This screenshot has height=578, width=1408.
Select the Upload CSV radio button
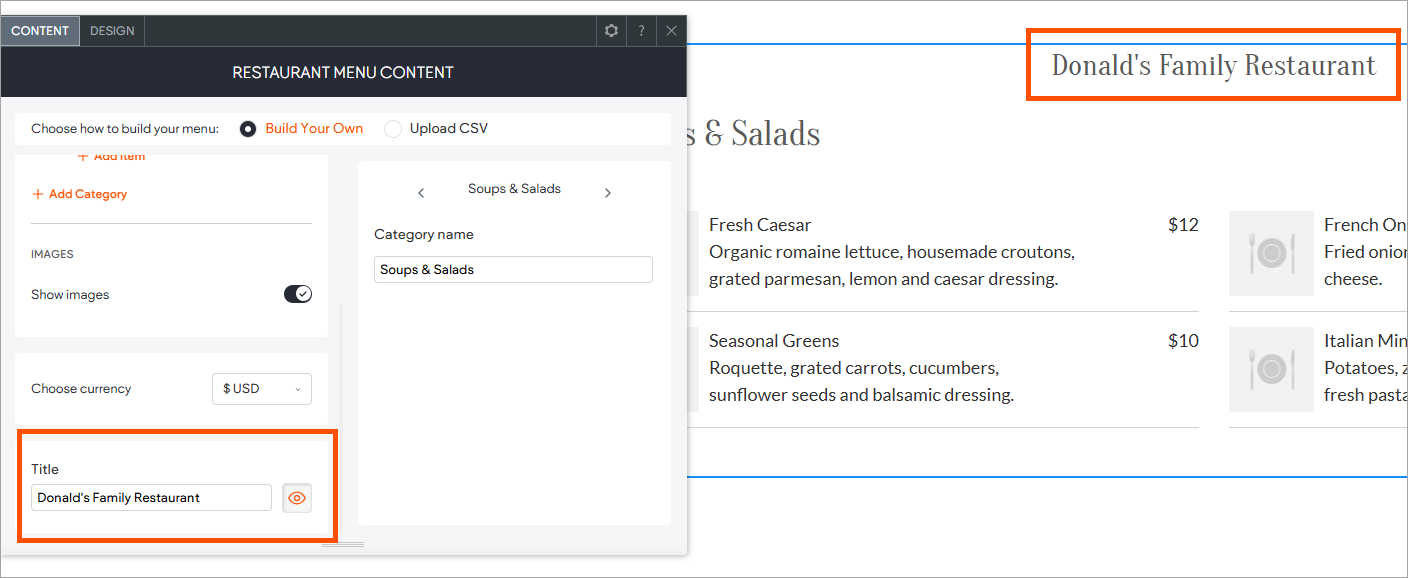[393, 129]
